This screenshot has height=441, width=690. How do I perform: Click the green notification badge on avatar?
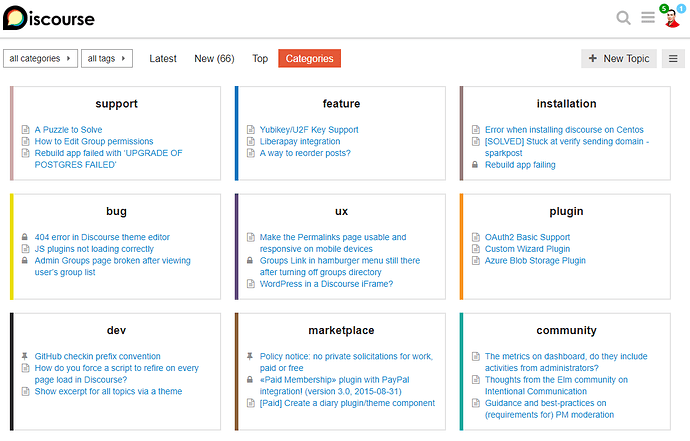[664, 8]
